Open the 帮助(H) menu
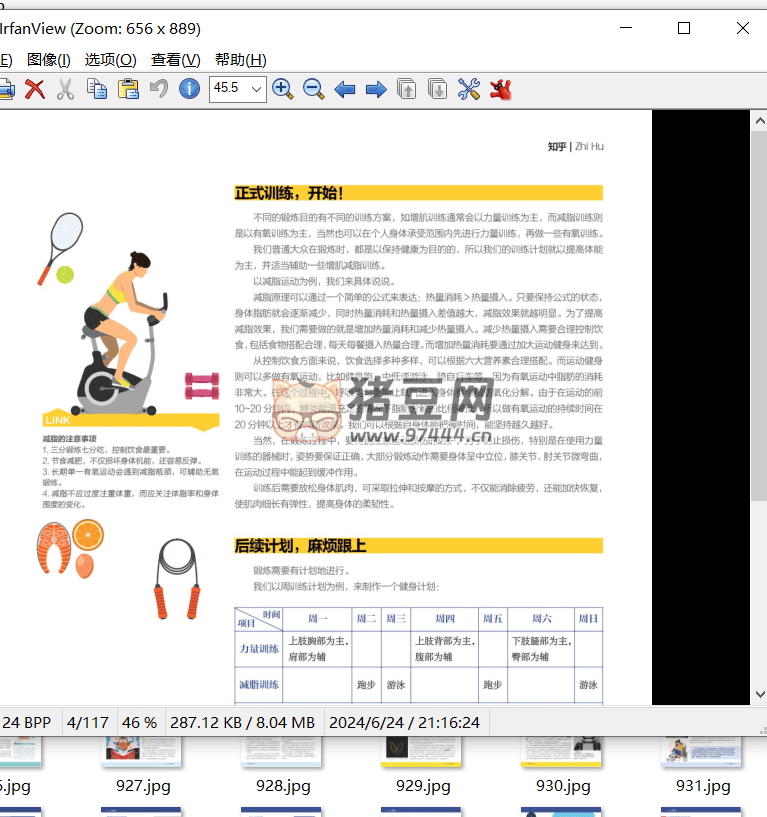This screenshot has height=817, width=767. point(240,60)
